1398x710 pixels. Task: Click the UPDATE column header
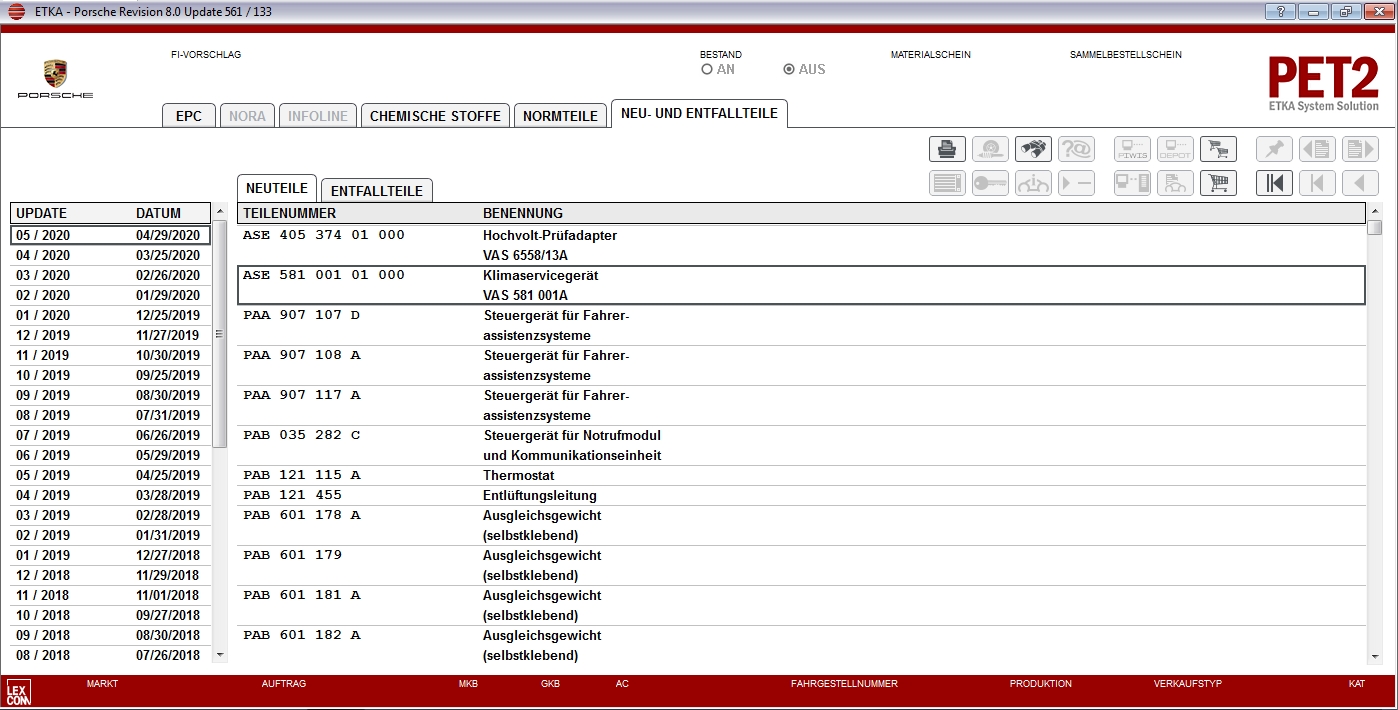(42, 213)
